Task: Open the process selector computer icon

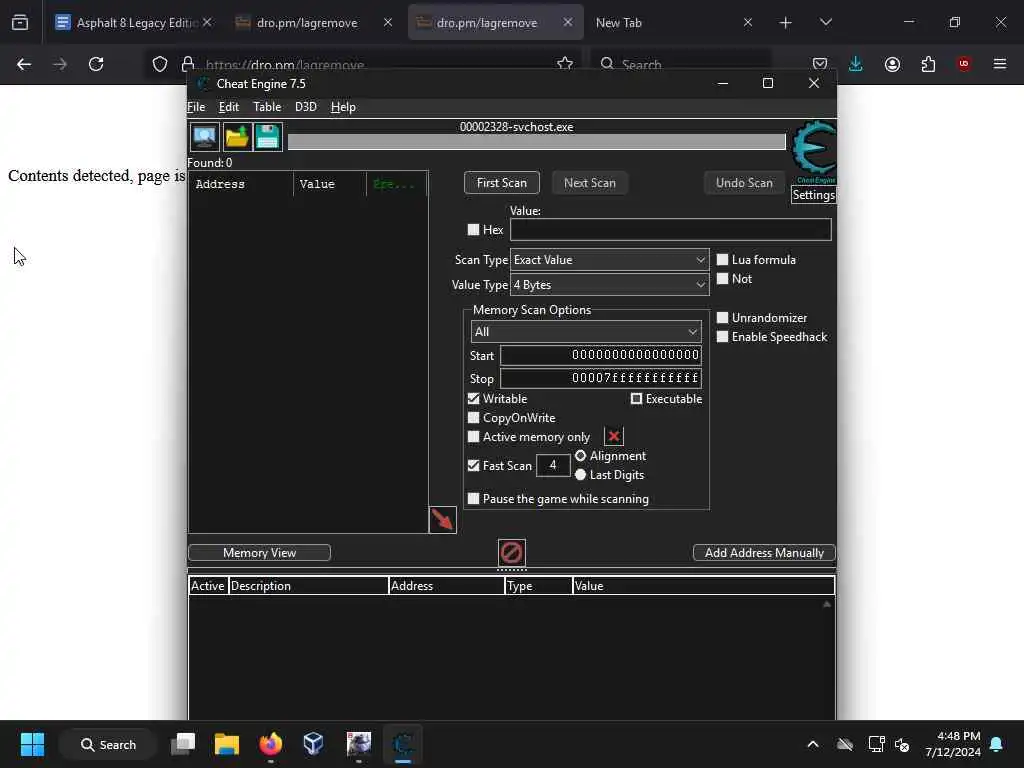Action: tap(204, 137)
